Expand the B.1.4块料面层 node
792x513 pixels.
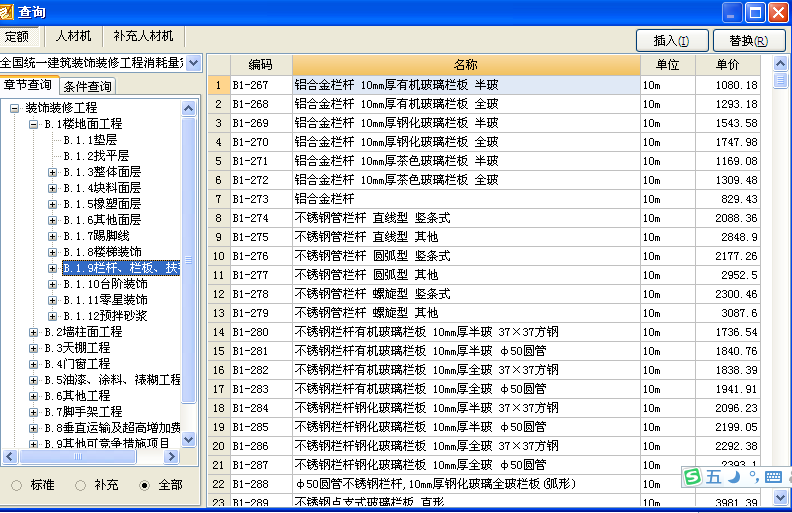[x=53, y=188]
